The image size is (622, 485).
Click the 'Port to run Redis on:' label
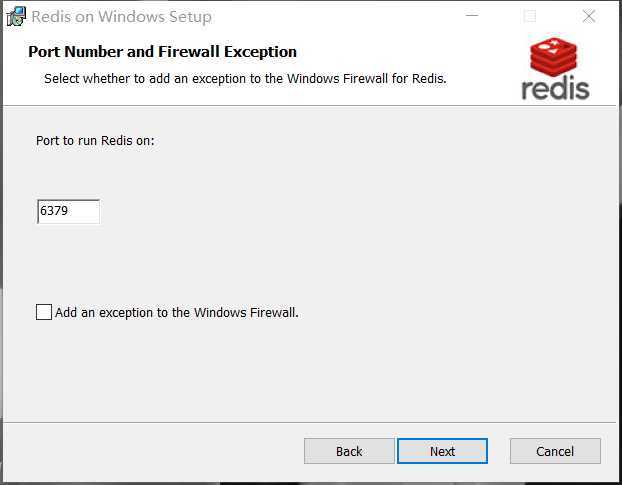coord(95,141)
